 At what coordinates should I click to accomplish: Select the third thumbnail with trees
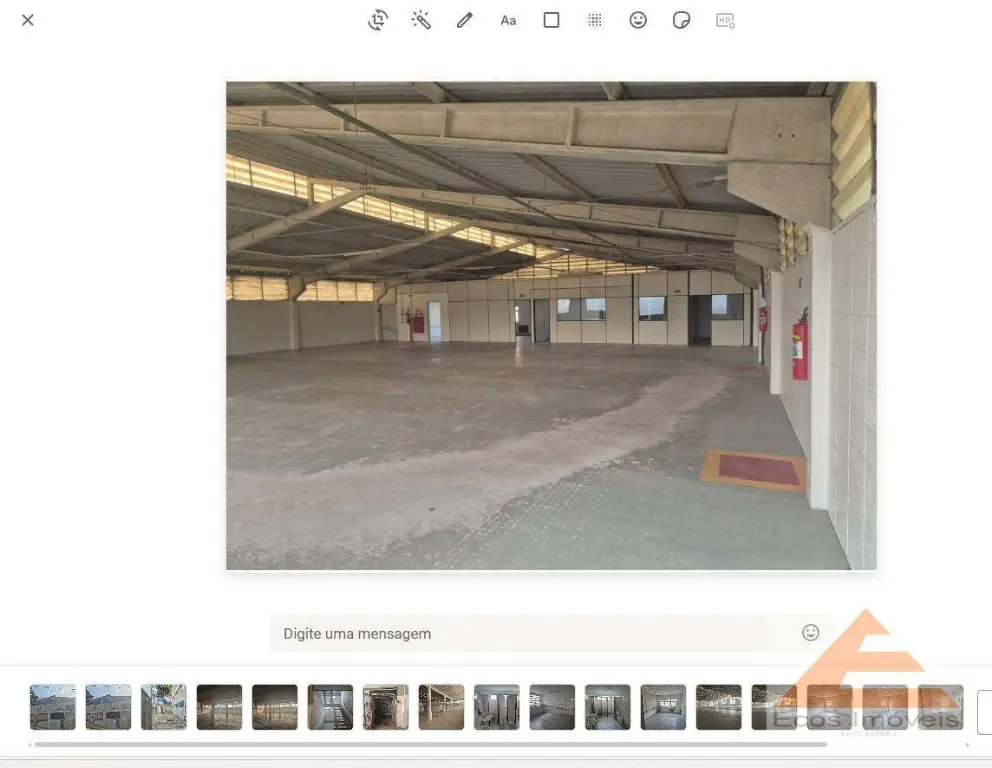tap(164, 707)
